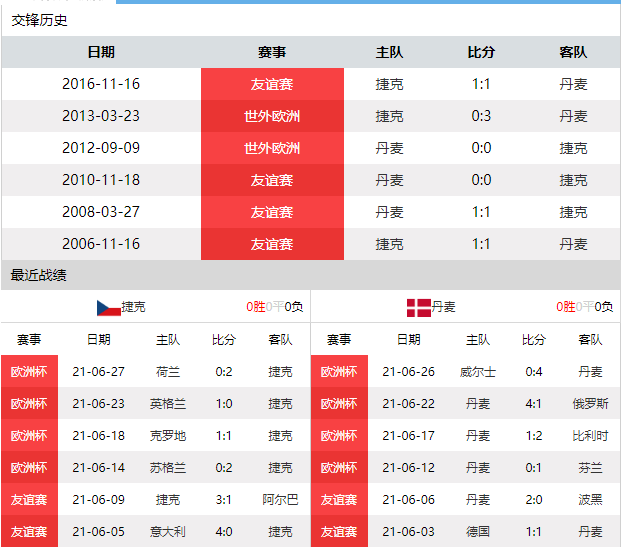
Task: Click 芬兰 away team on 21-06-12
Action: click(590, 468)
